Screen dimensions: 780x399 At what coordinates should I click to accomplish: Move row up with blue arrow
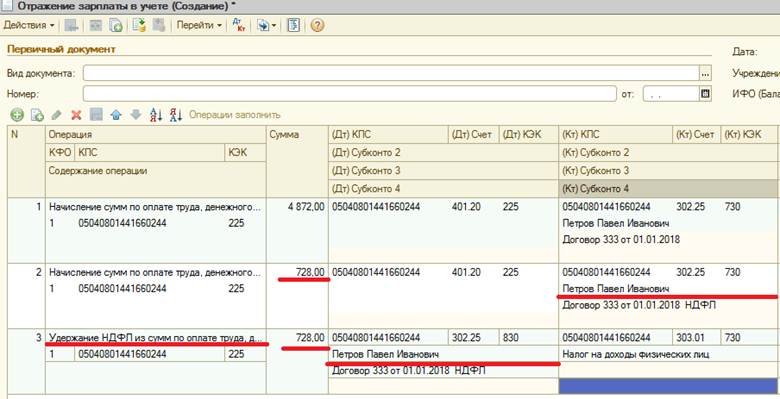click(x=116, y=115)
